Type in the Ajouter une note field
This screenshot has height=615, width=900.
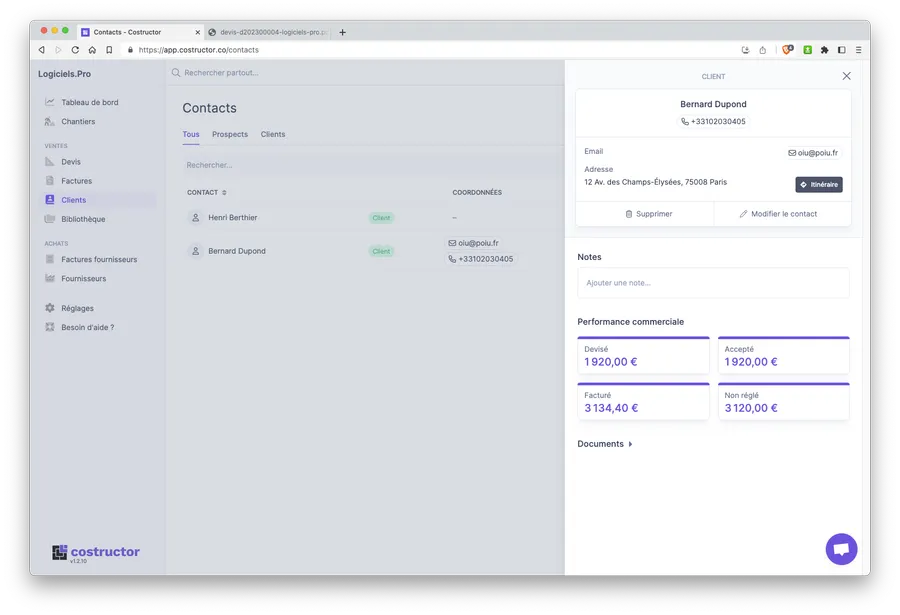click(713, 283)
